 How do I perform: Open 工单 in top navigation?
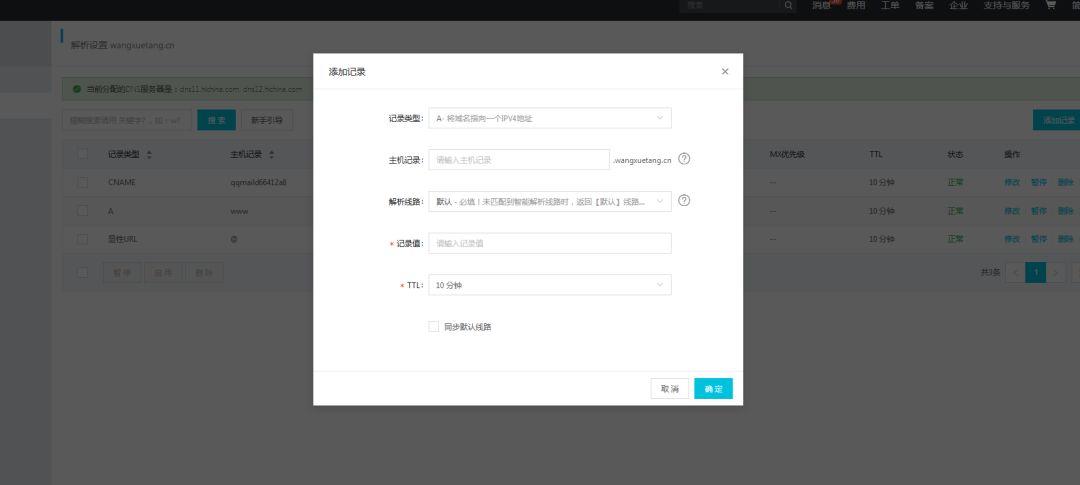coord(890,6)
